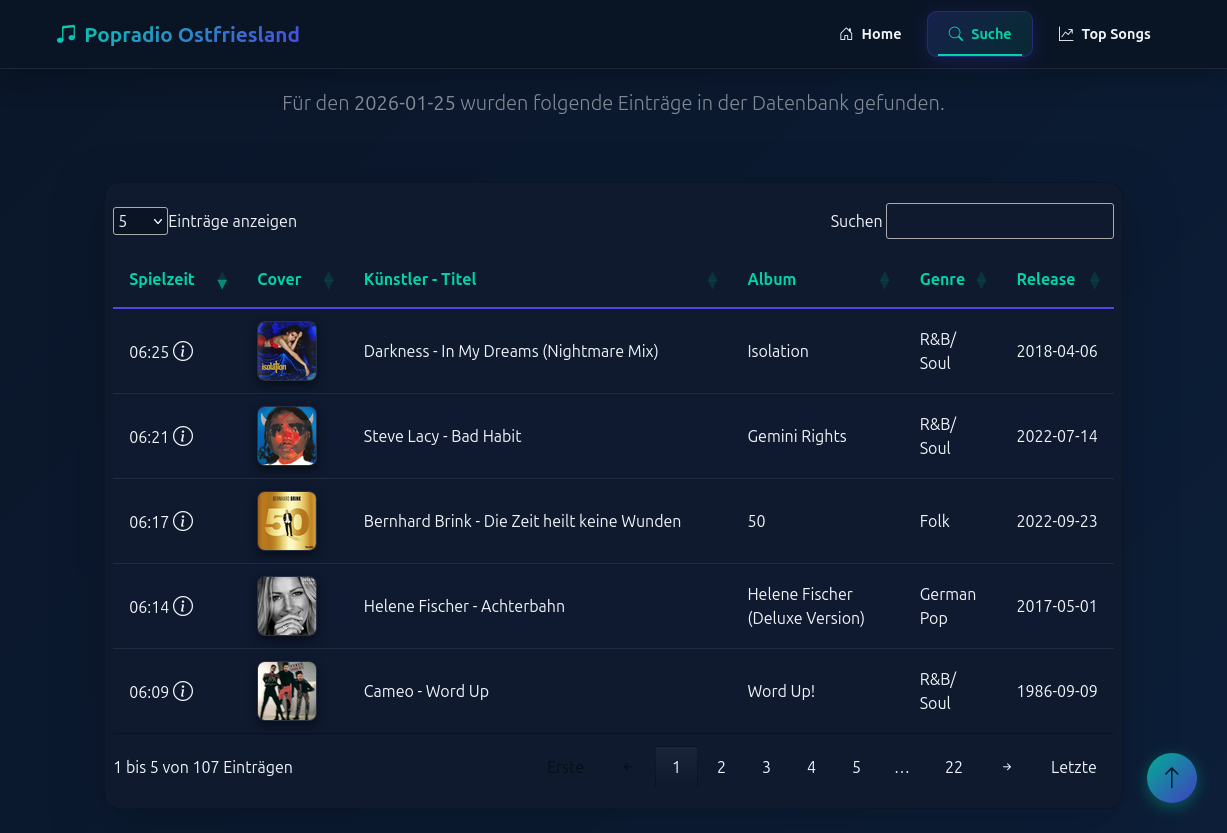Screen dimensions: 1227x833
Task: Toggle sorting on the Spielzeit column
Action: click(x=221, y=281)
